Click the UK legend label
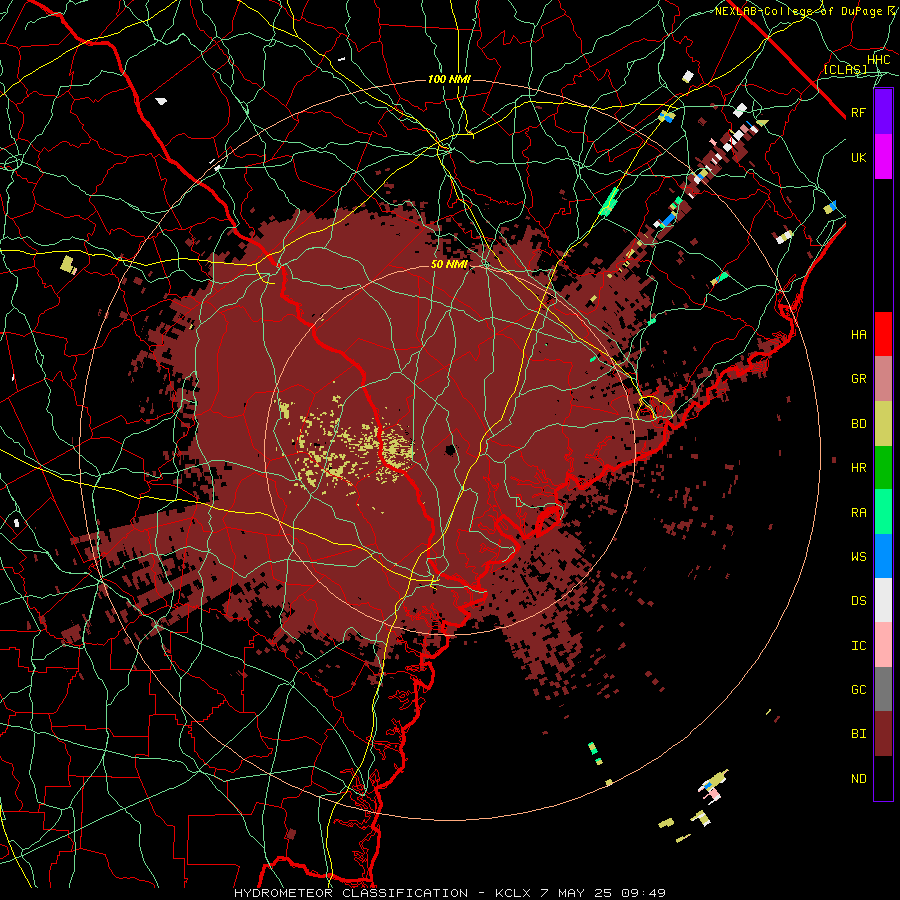Viewport: 900px width, 900px height. (858, 157)
